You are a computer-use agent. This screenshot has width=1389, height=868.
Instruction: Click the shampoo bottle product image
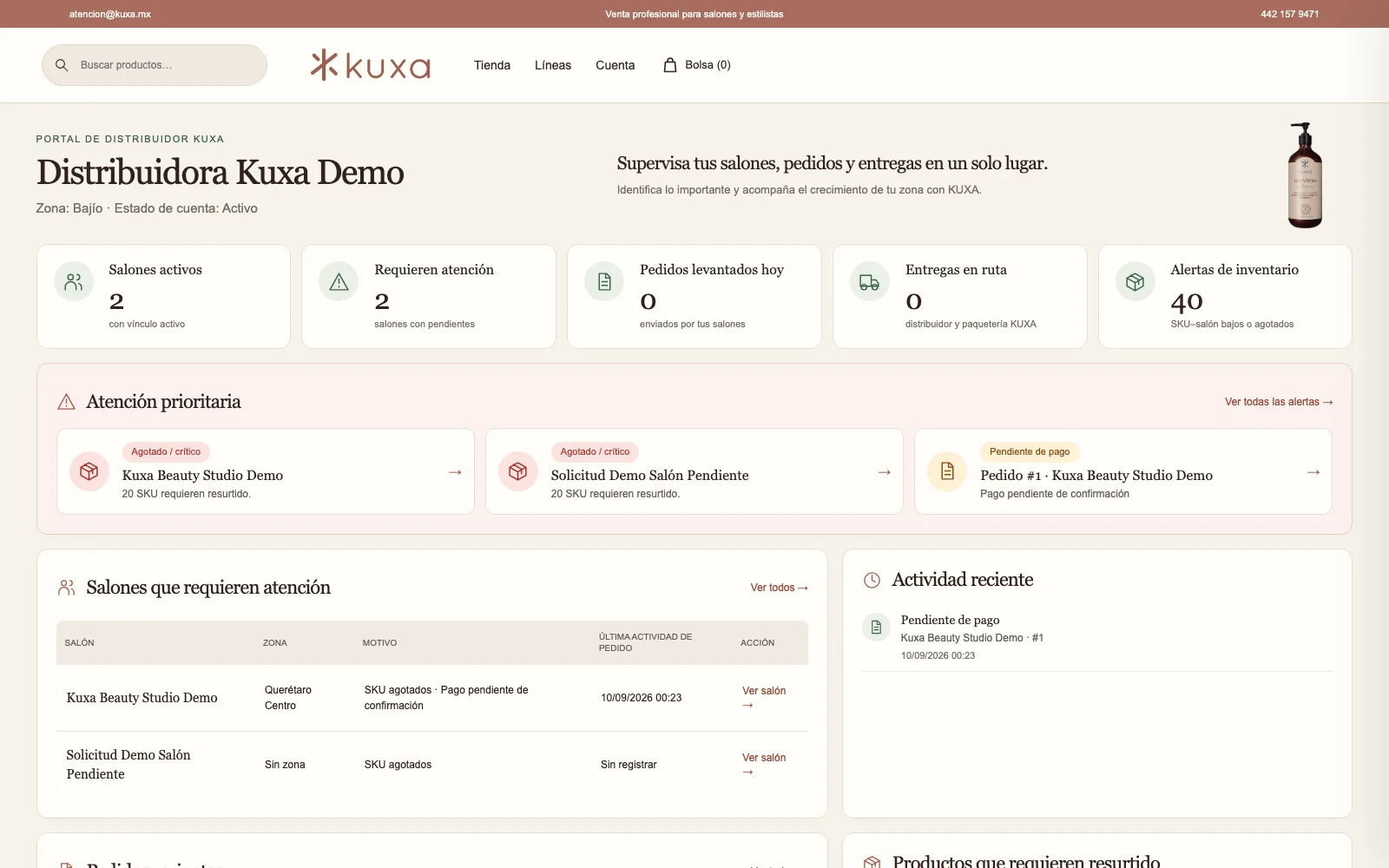[1305, 175]
